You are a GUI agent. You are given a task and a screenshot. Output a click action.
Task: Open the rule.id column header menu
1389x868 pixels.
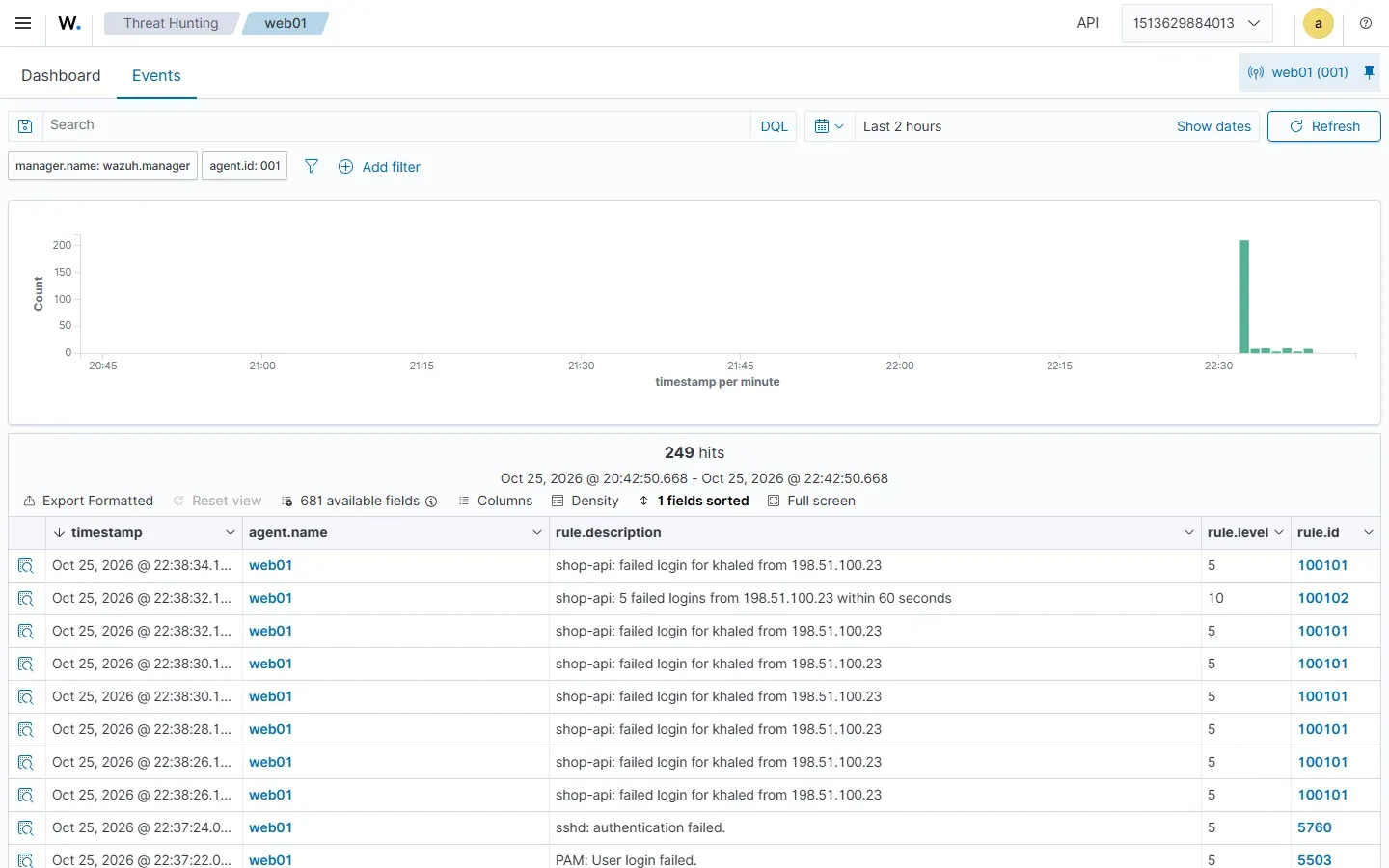coord(1369,532)
